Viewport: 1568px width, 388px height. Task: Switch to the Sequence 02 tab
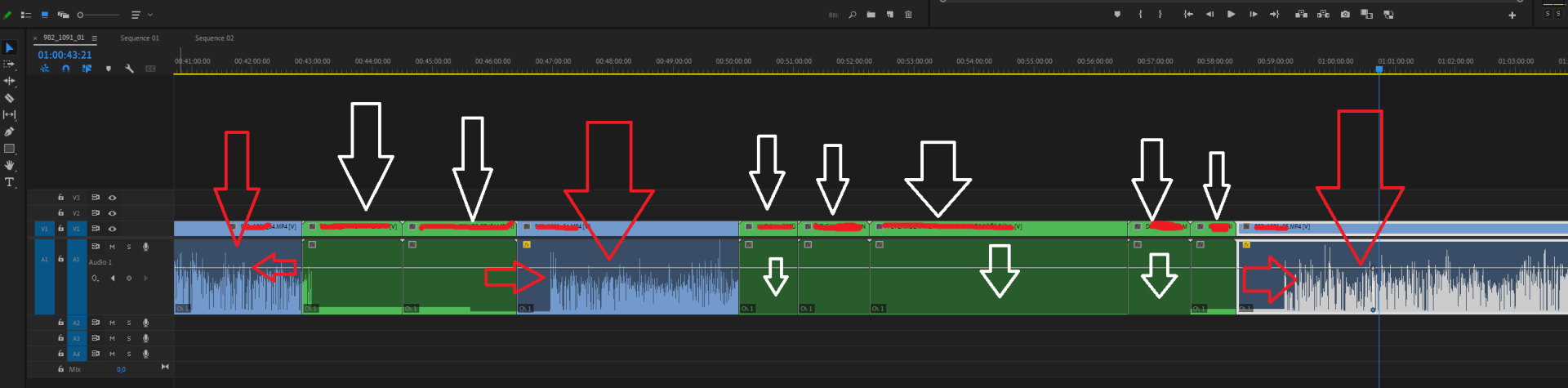(214, 38)
